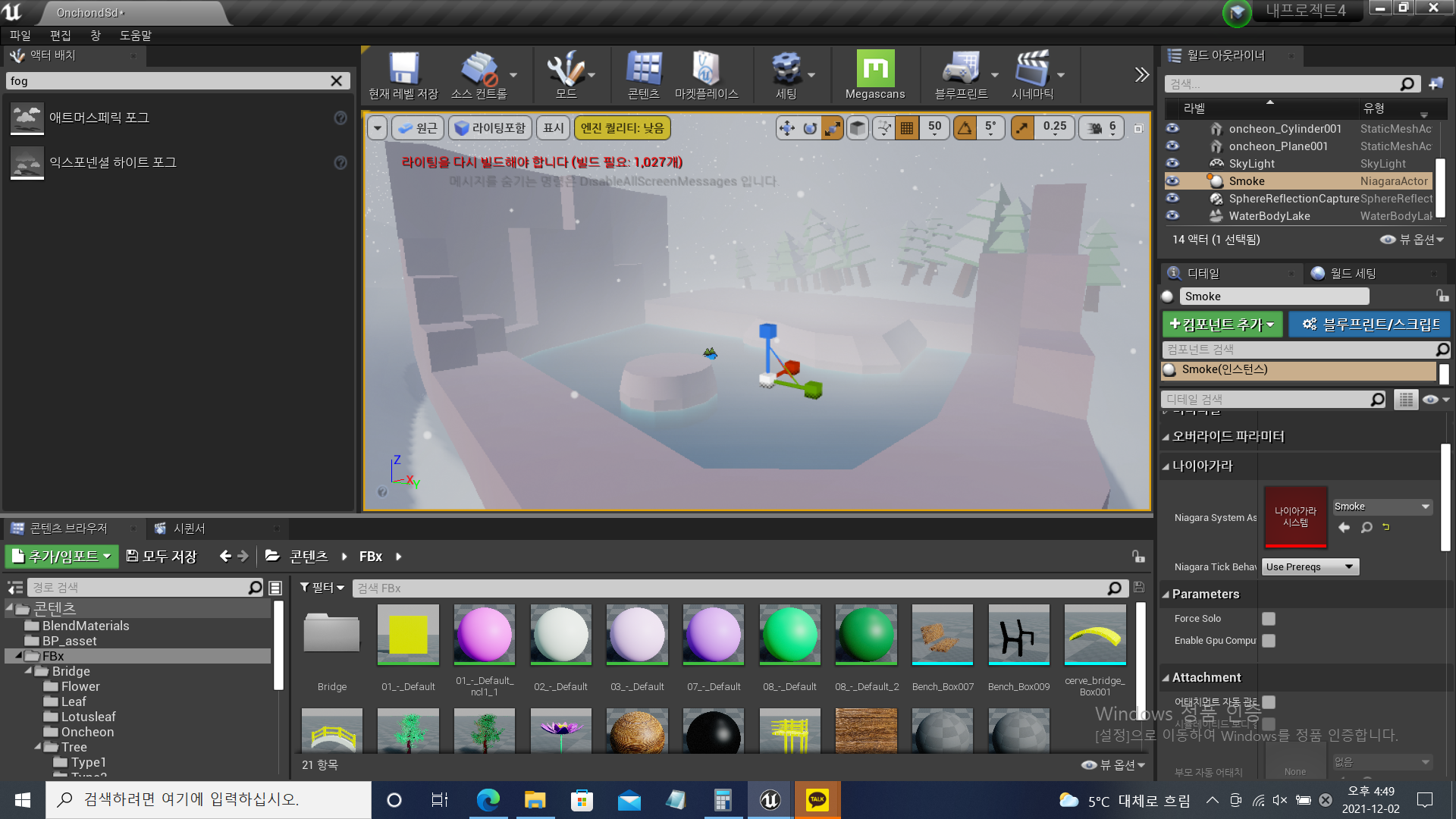Toggle the grid snapping icon in viewport
The width and height of the screenshot is (1456, 819).
[907, 128]
